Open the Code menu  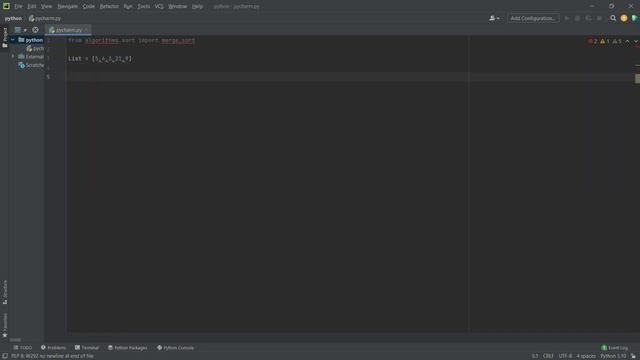click(x=89, y=7)
